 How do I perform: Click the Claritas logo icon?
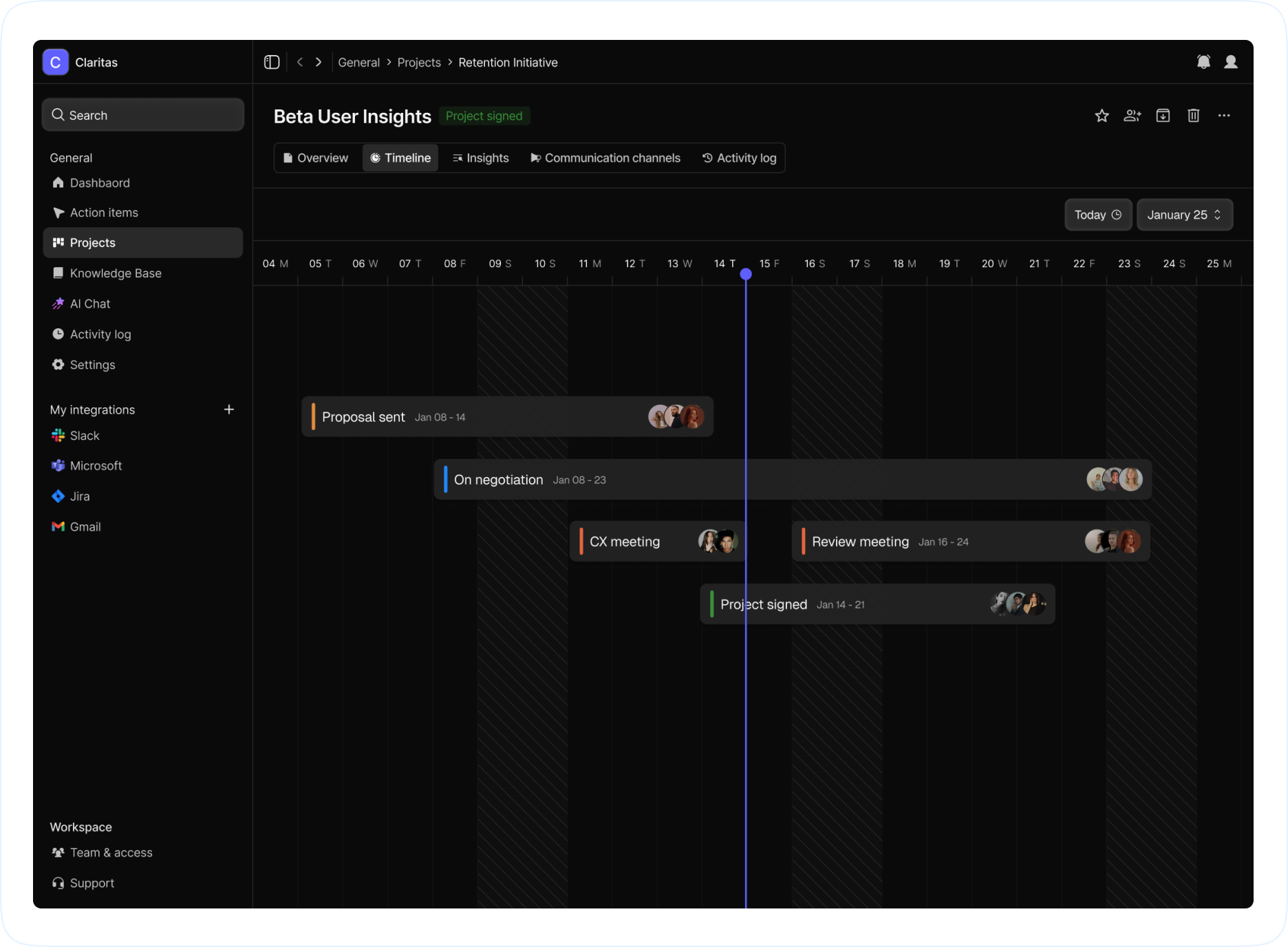pyautogui.click(x=56, y=62)
